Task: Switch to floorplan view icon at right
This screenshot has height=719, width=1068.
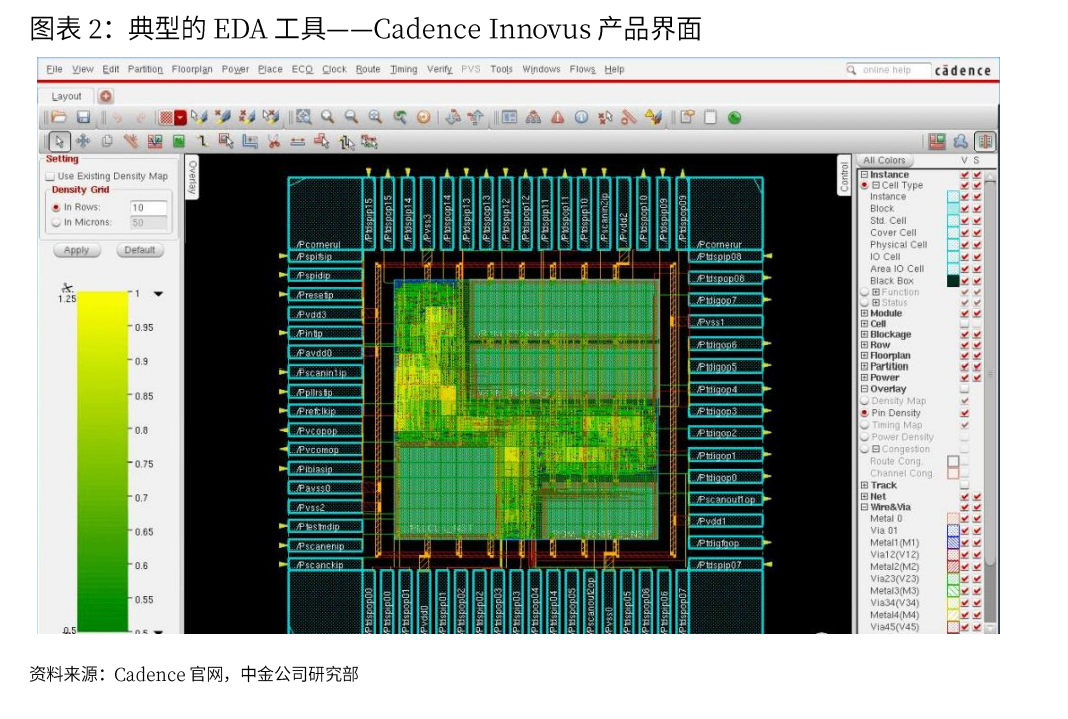Action: pos(937,142)
